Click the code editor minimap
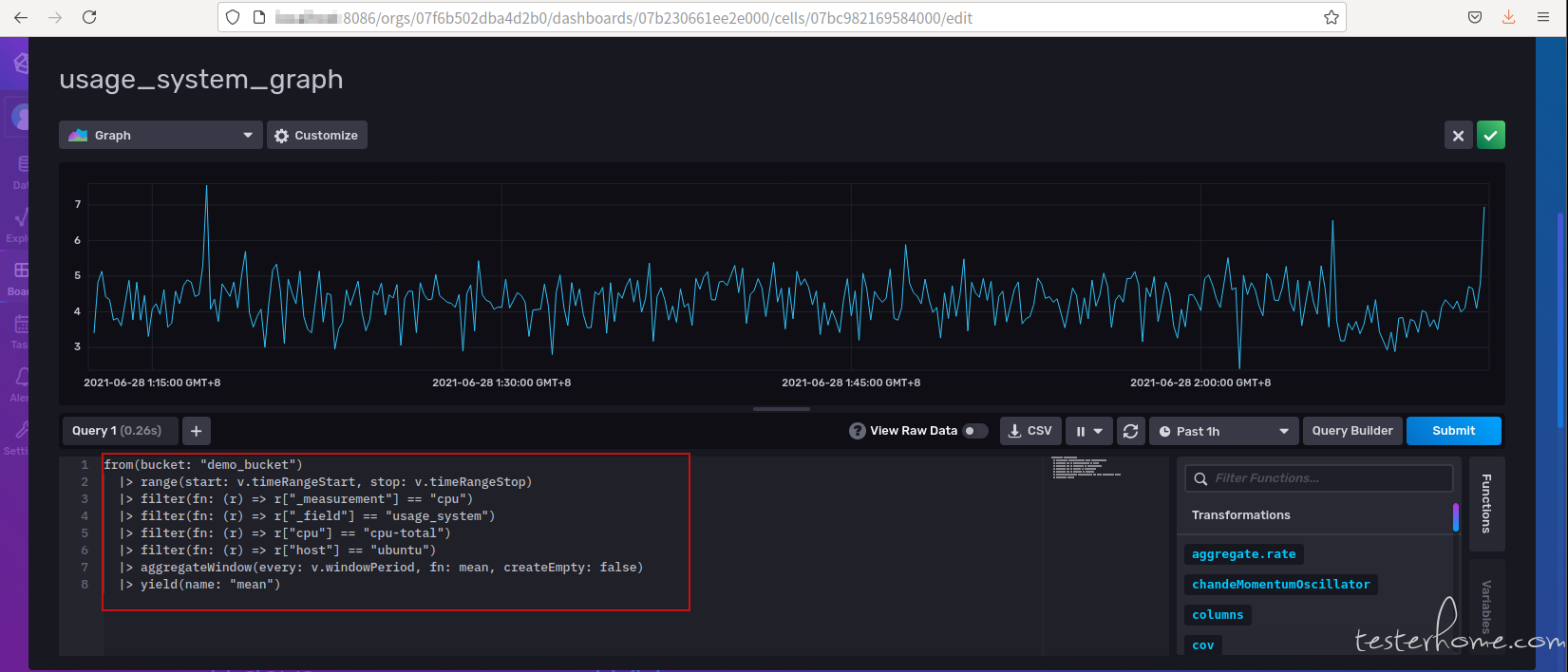Image resolution: width=1568 pixels, height=672 pixels. (1086, 467)
